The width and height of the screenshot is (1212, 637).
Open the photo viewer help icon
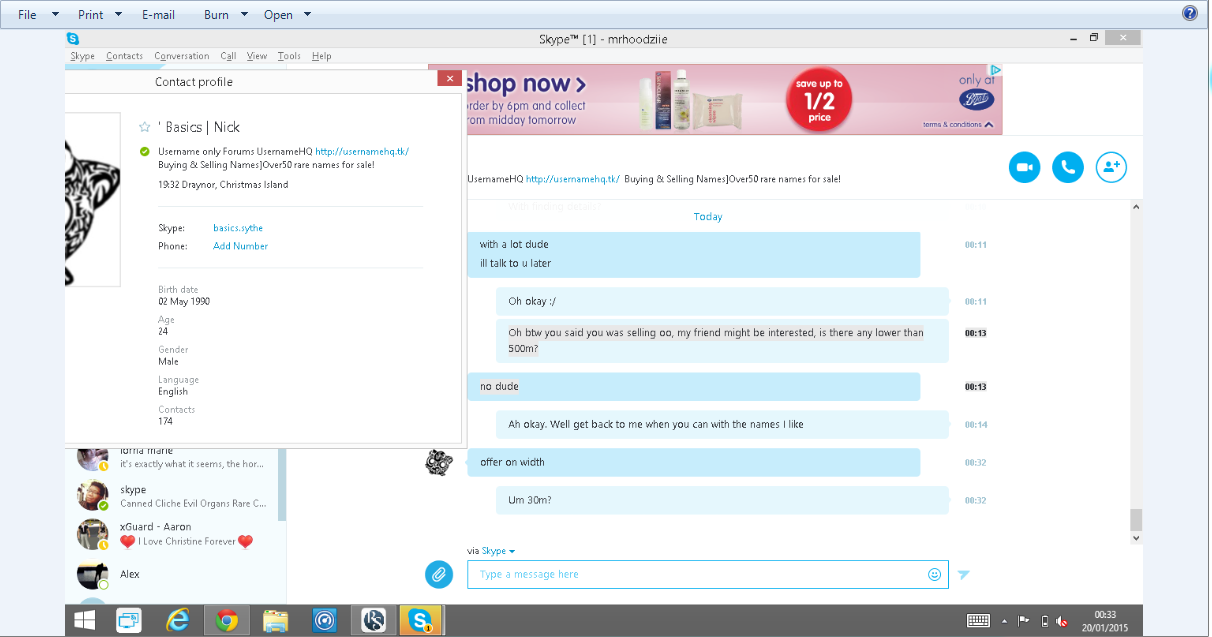point(1190,13)
